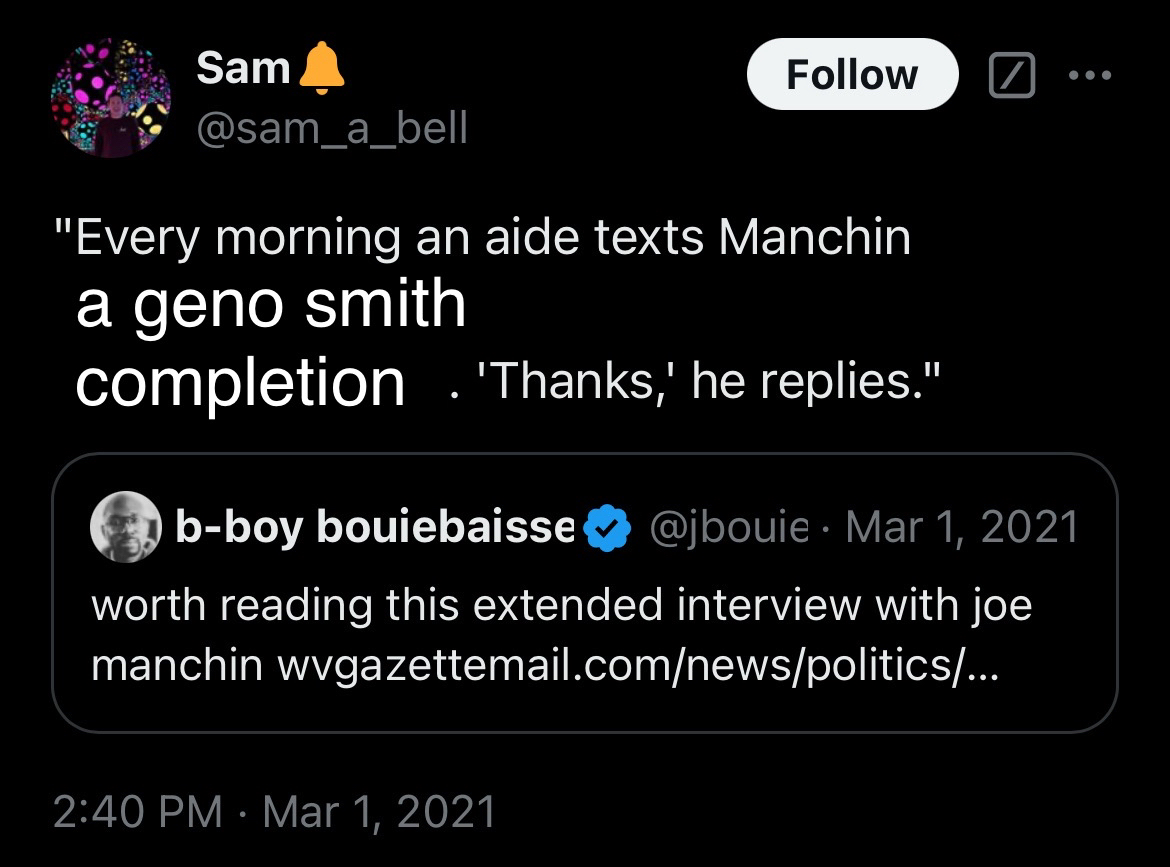Open the three-dot more options menu
The width and height of the screenshot is (1170, 867).
(x=1090, y=75)
